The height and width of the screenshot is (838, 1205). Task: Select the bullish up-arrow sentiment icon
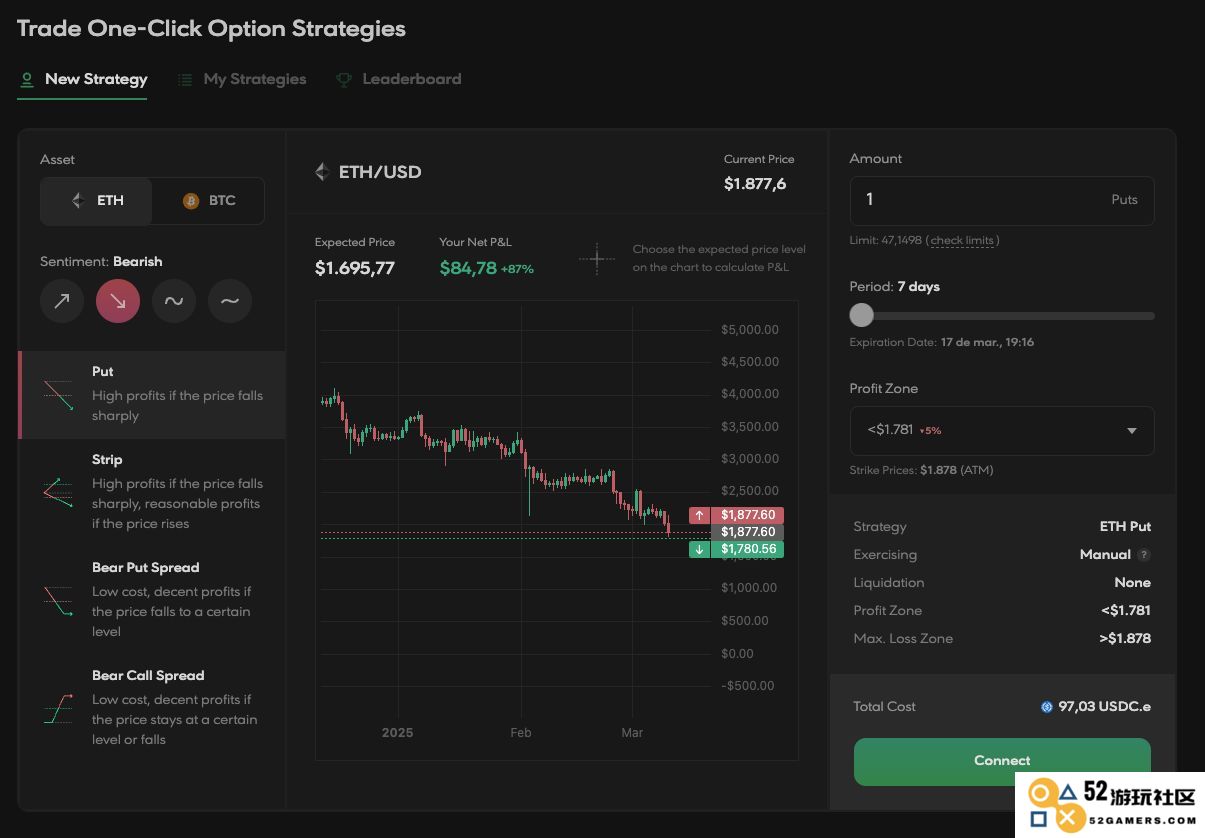coord(62,301)
